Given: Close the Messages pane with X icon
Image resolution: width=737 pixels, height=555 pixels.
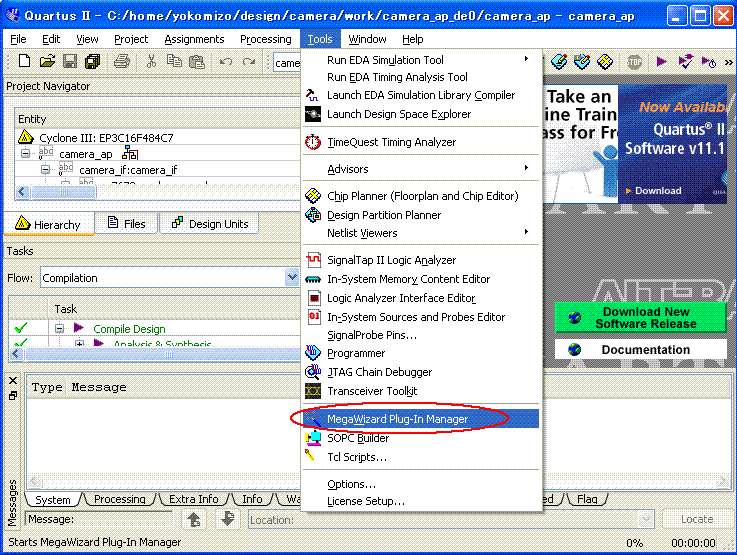Looking at the screenshot, I should (x=13, y=380).
